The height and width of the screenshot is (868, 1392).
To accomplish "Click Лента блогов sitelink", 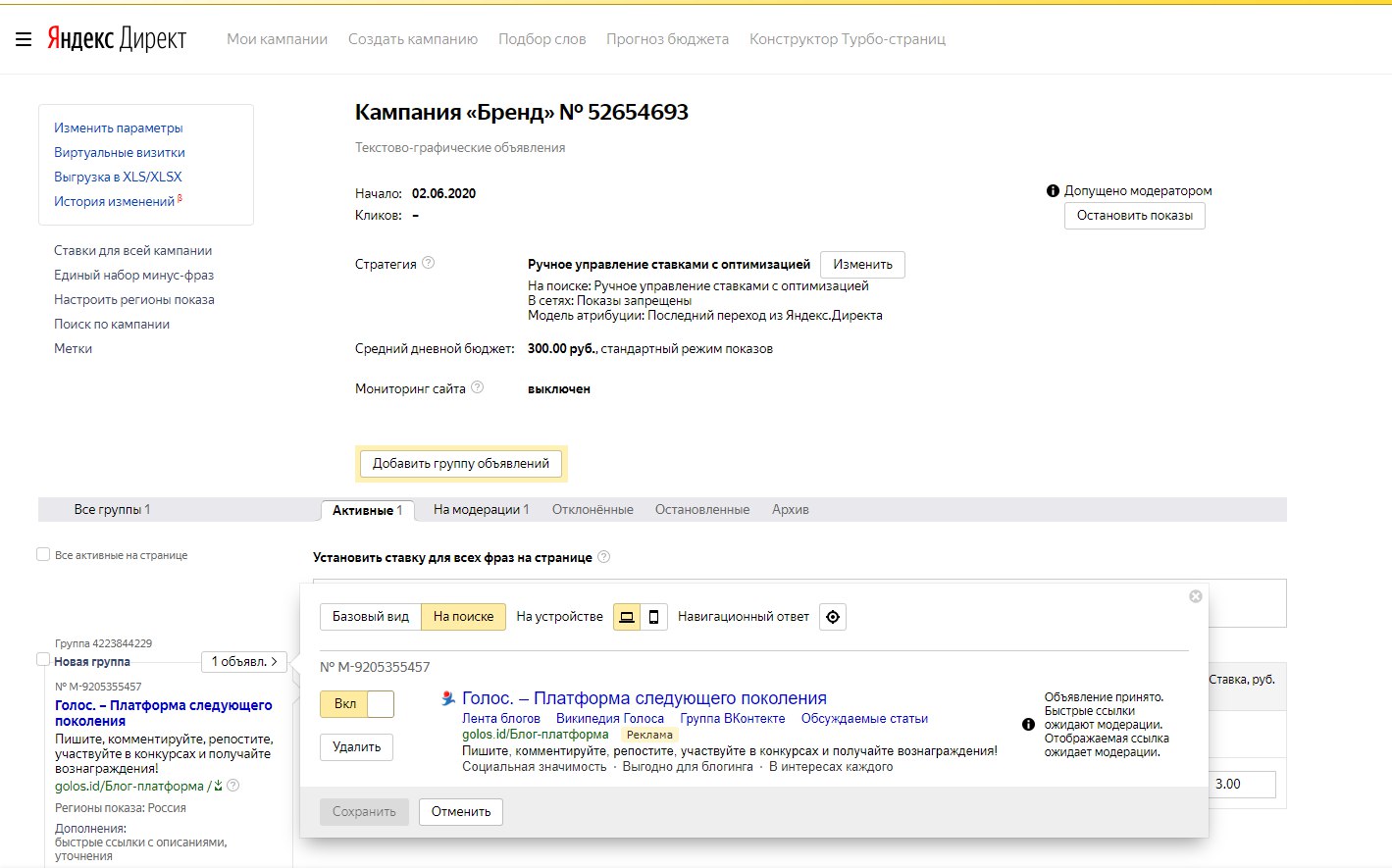I will point(501,719).
